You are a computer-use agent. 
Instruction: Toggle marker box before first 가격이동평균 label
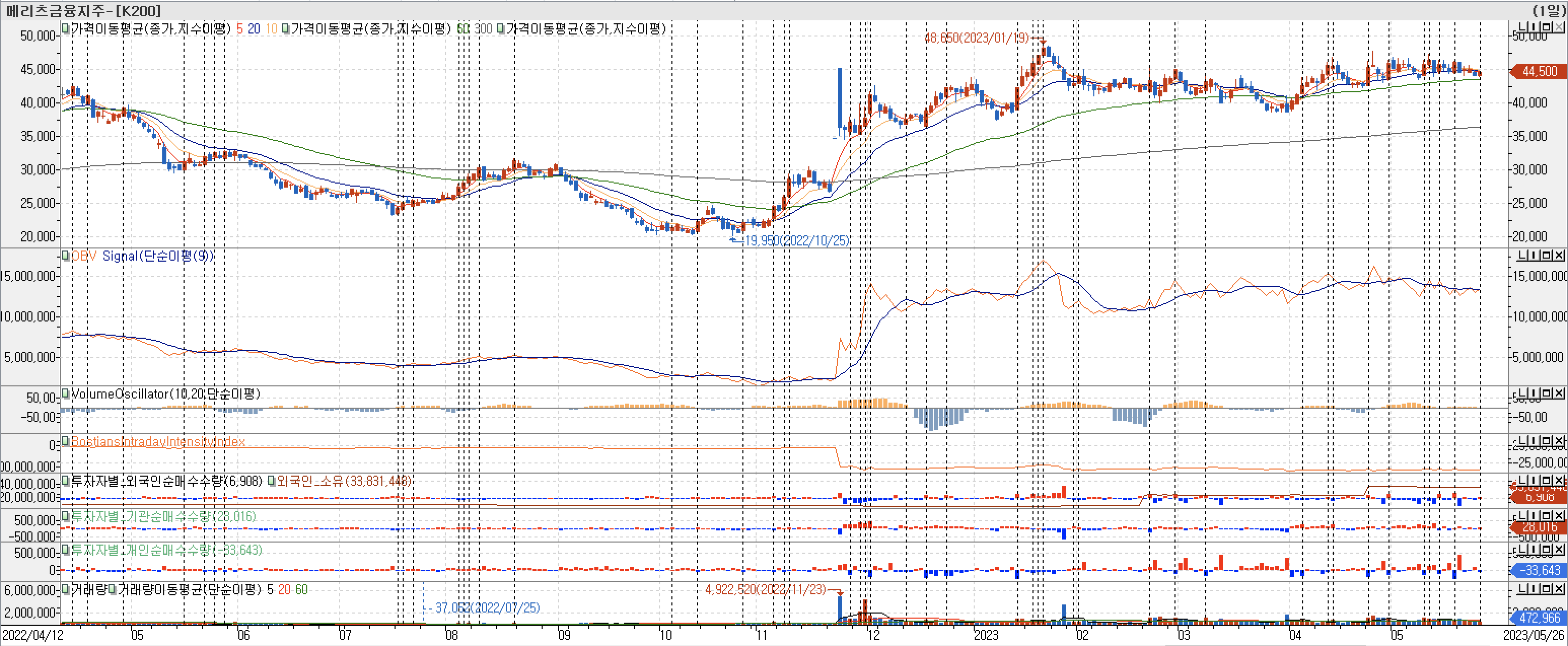65,28
